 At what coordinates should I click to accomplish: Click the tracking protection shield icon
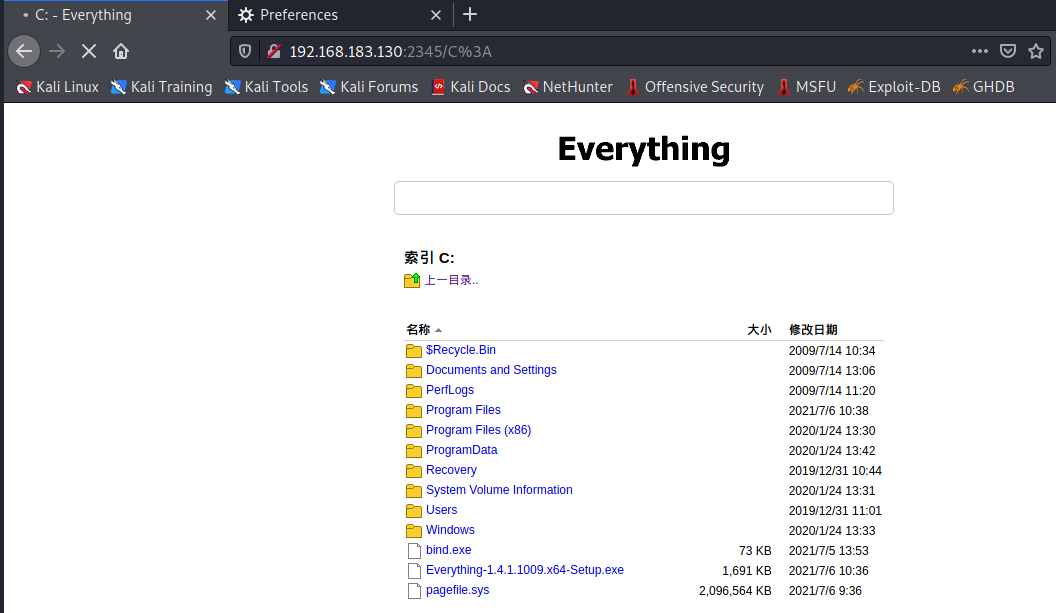tap(244, 50)
